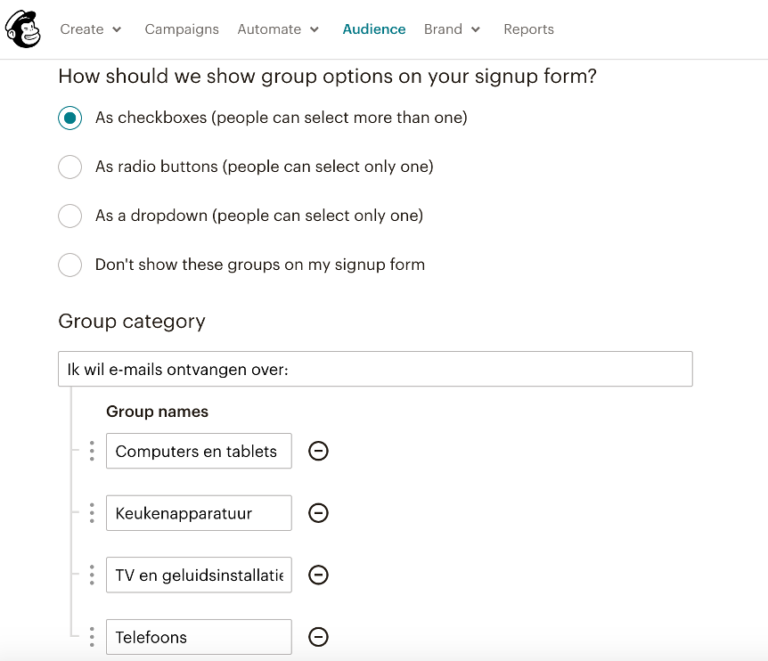
Task: Expand the Brand dropdown
Action: [x=451, y=29]
